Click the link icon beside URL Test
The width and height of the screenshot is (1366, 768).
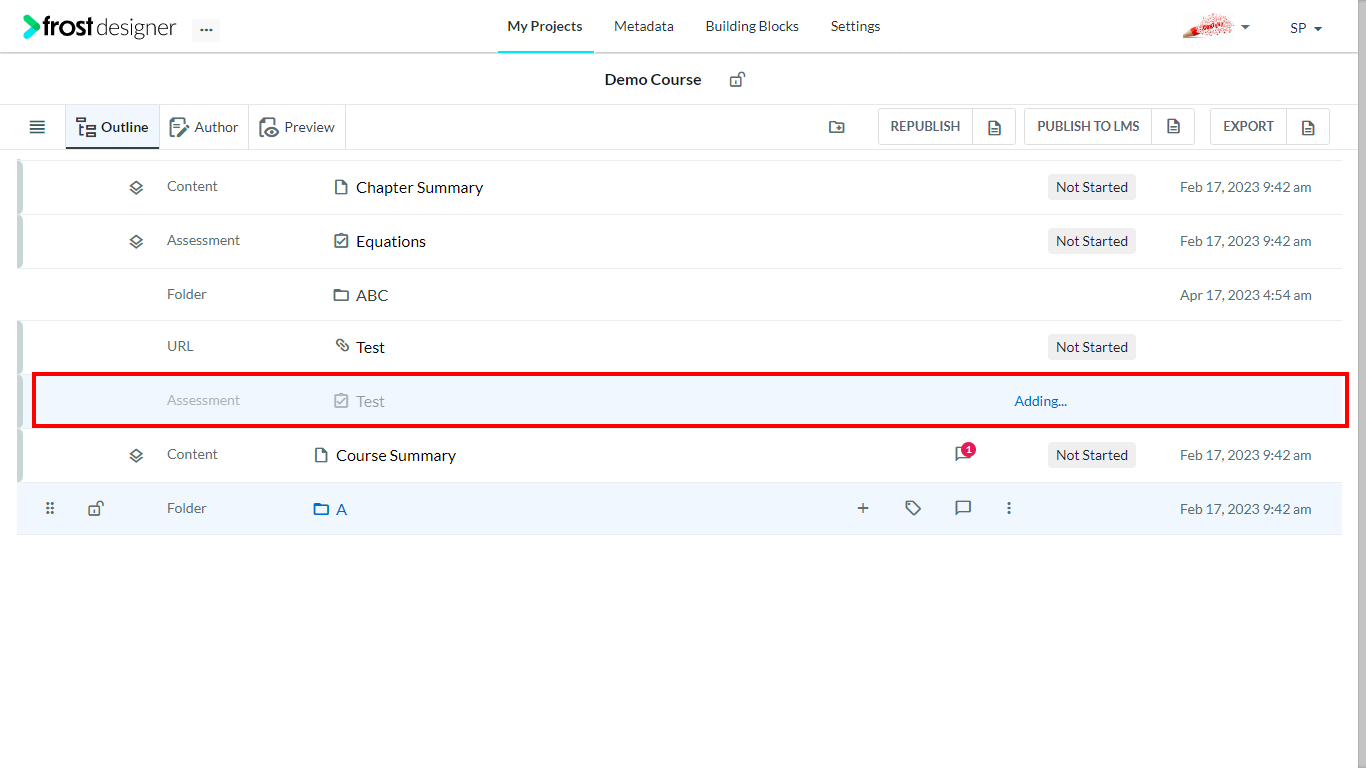tap(342, 346)
